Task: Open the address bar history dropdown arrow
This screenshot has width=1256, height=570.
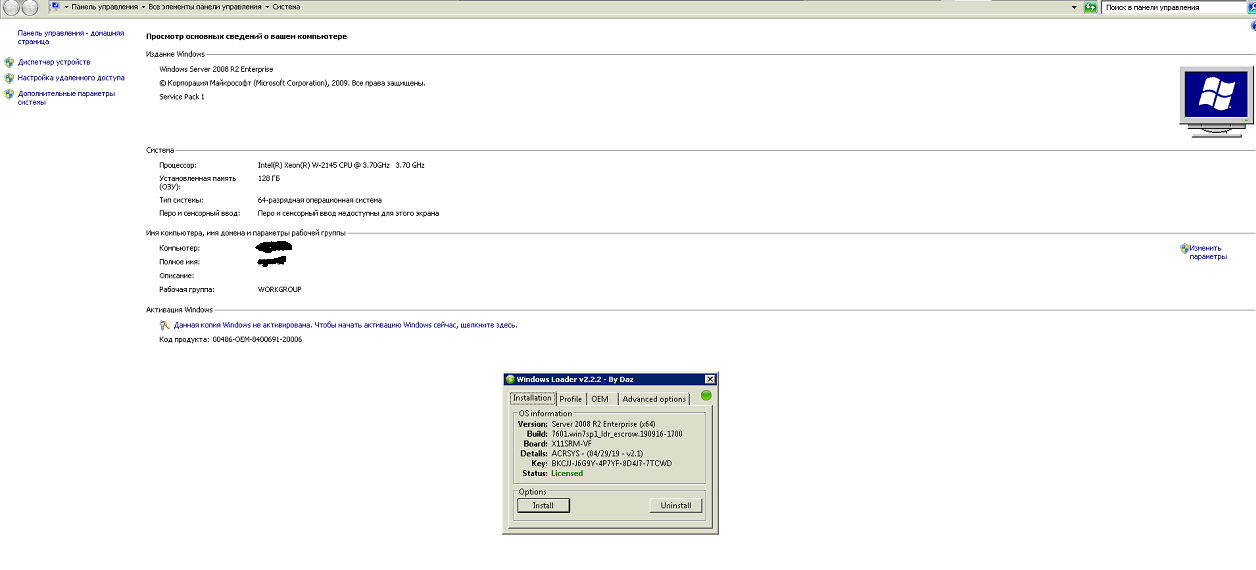Action: [1074, 7]
